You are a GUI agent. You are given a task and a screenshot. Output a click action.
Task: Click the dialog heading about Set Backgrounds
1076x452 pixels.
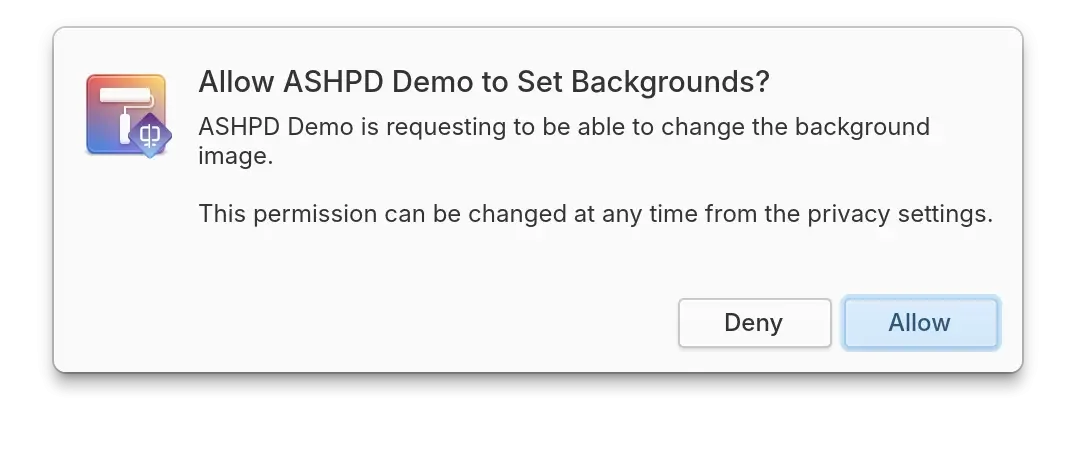pos(484,82)
